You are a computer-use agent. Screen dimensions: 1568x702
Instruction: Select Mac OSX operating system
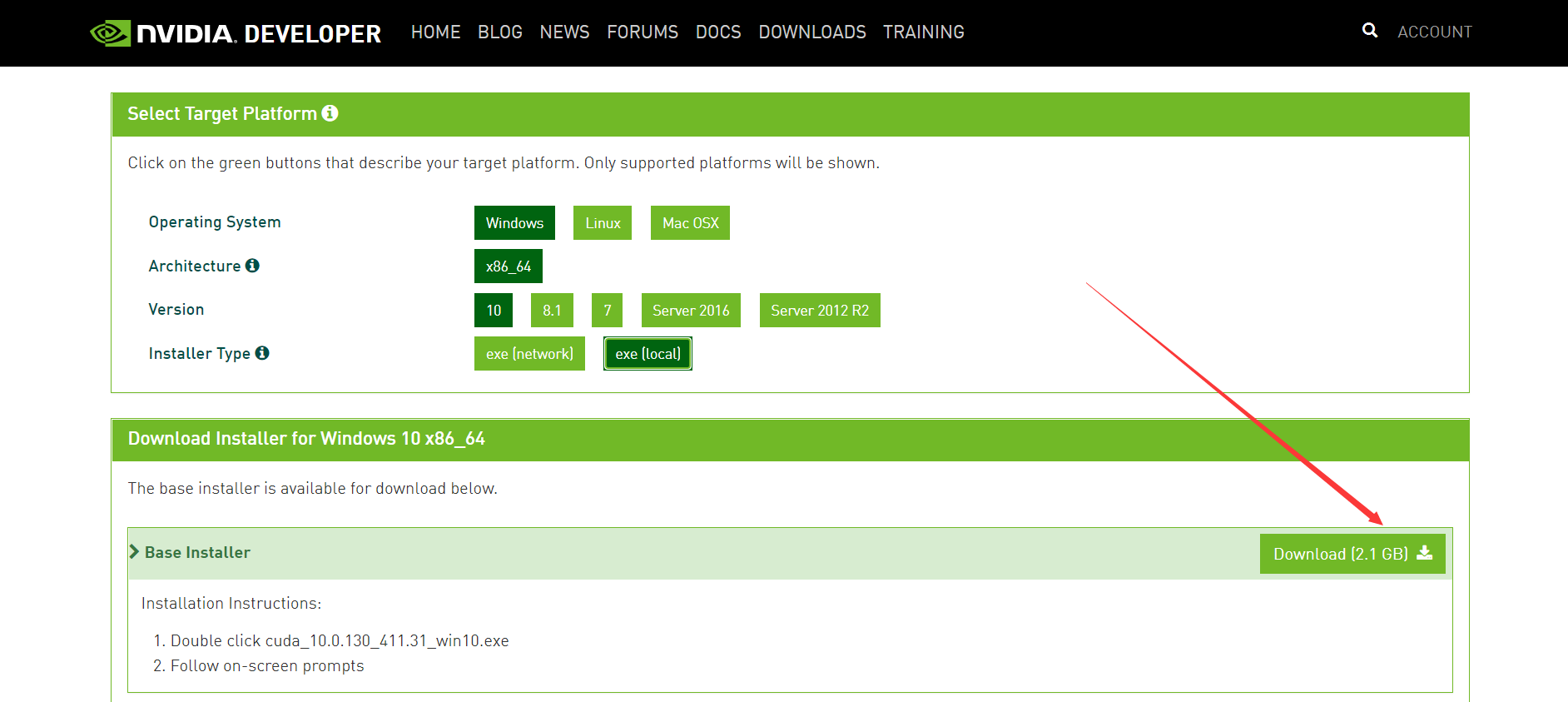tap(690, 223)
